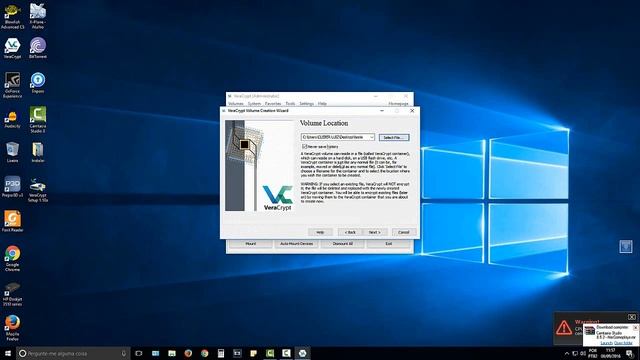
Task: Click the Homepage link in the VeraCrypt window
Action: coord(398,104)
